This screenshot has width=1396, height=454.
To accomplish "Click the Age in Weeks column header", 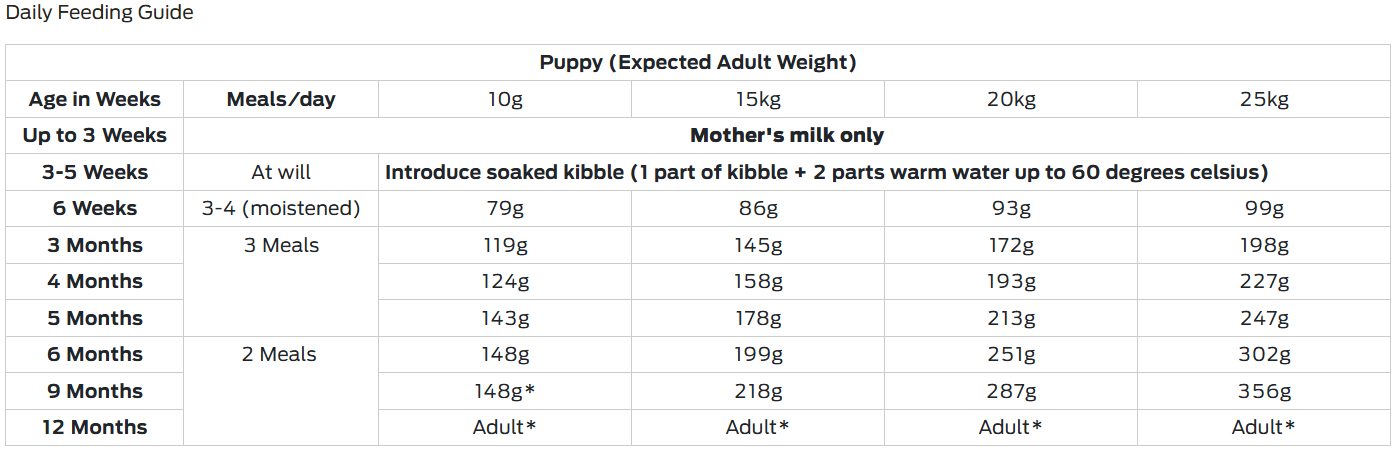I will pos(95,99).
